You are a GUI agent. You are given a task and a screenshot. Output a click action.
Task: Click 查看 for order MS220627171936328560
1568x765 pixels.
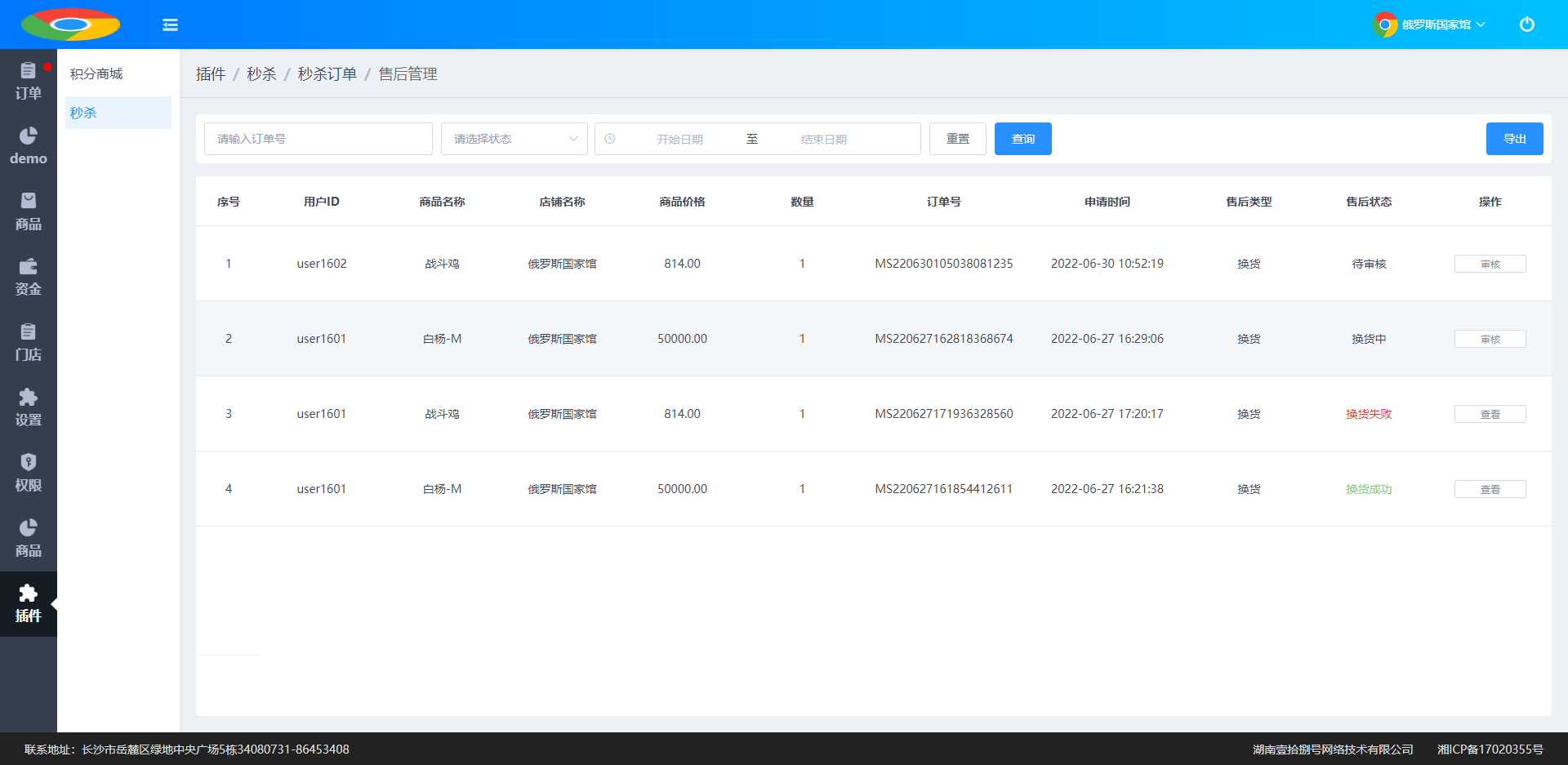click(x=1490, y=414)
